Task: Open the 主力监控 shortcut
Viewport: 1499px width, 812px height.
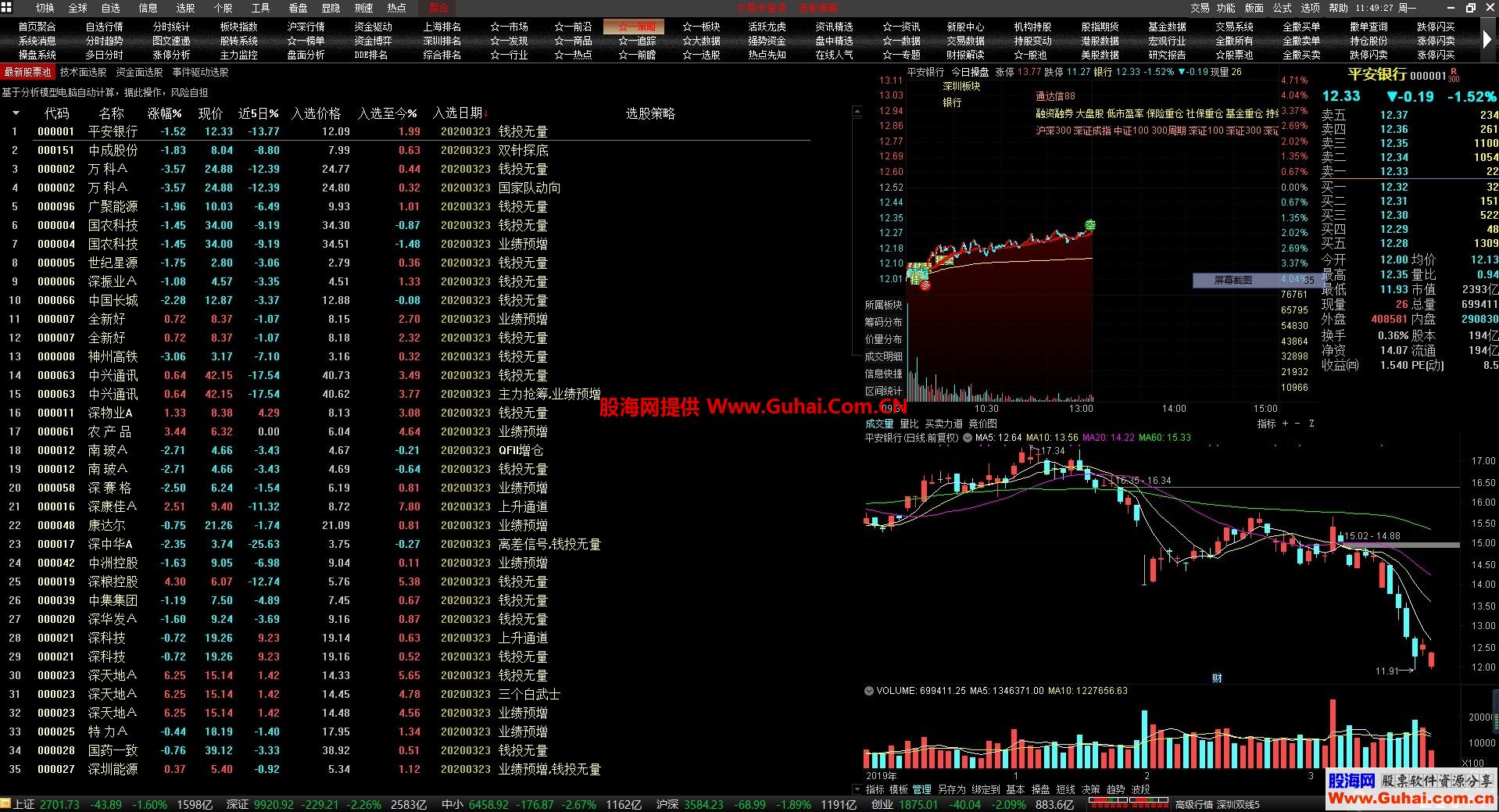Action: click(238, 55)
